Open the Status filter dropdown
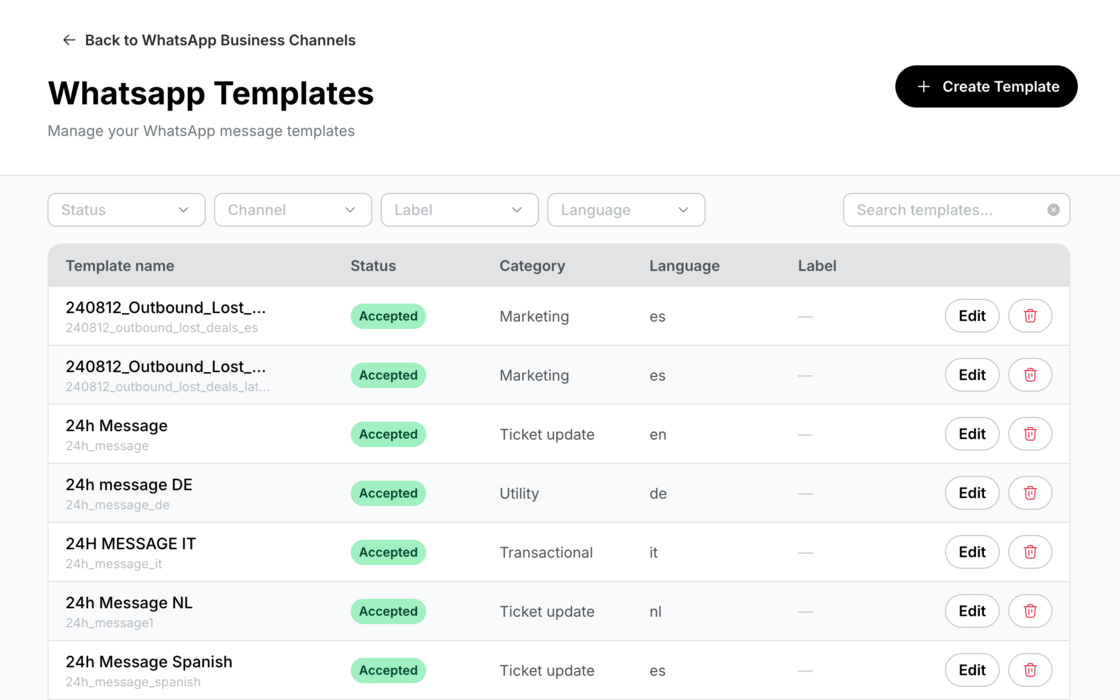 [x=126, y=210]
